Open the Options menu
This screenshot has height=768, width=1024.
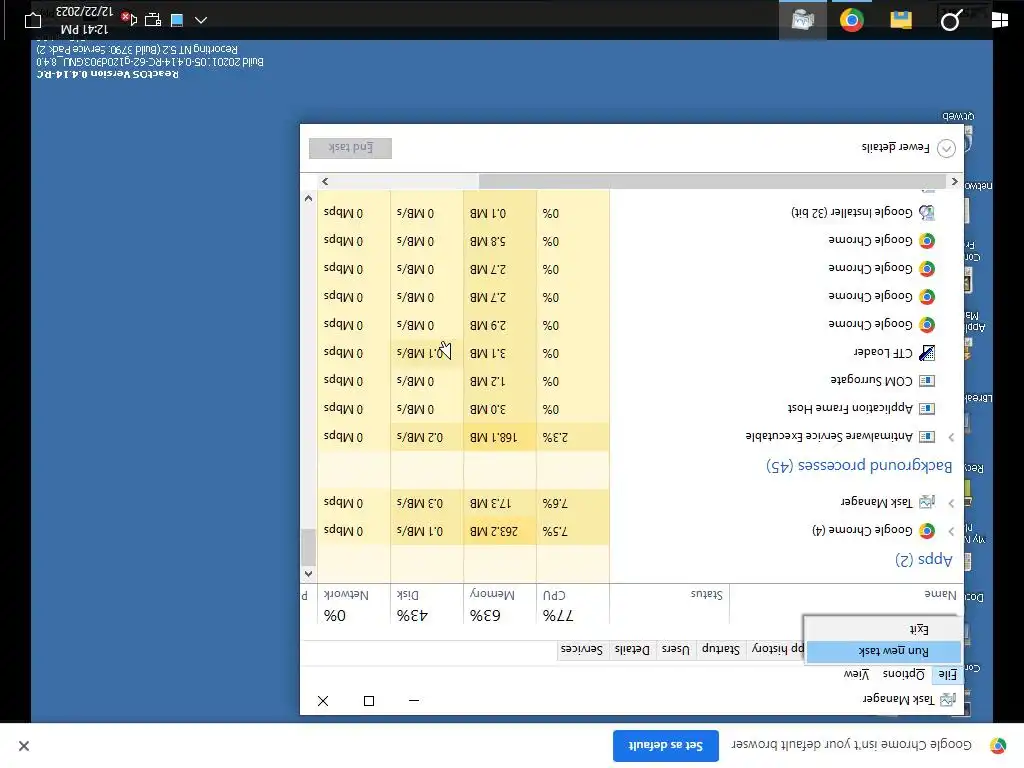click(904, 674)
